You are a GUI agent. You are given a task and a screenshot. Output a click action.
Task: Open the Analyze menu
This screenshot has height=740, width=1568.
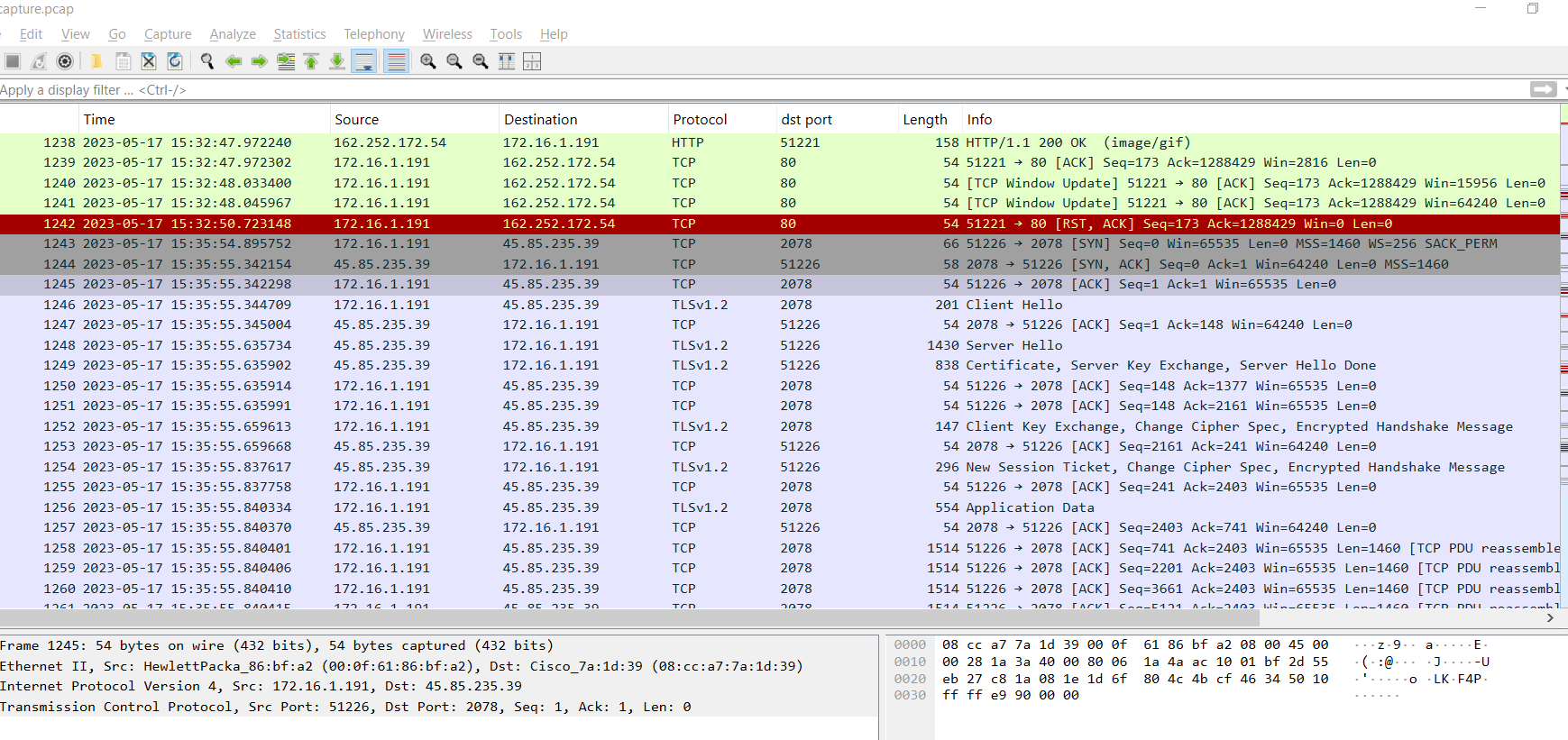pos(233,34)
